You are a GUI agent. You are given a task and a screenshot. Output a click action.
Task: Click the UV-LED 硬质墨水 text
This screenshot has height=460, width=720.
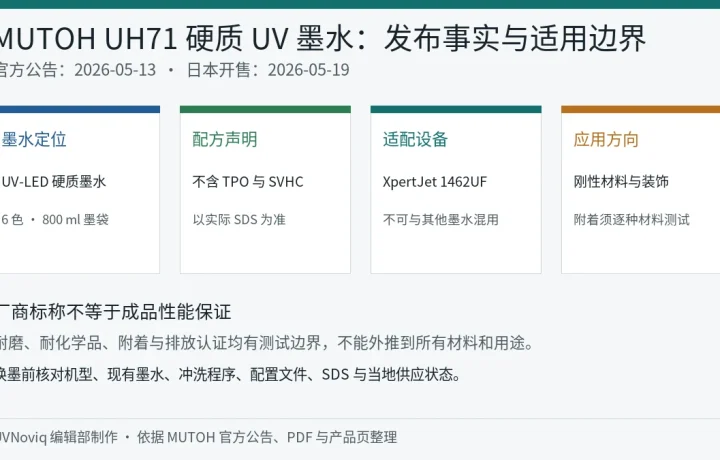(x=54, y=182)
